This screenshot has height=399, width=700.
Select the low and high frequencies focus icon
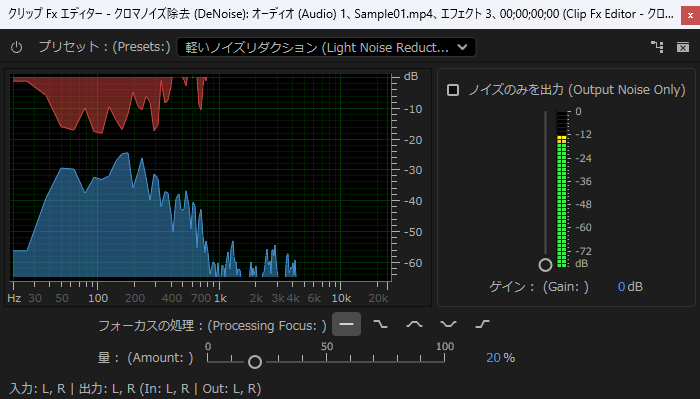[448, 324]
